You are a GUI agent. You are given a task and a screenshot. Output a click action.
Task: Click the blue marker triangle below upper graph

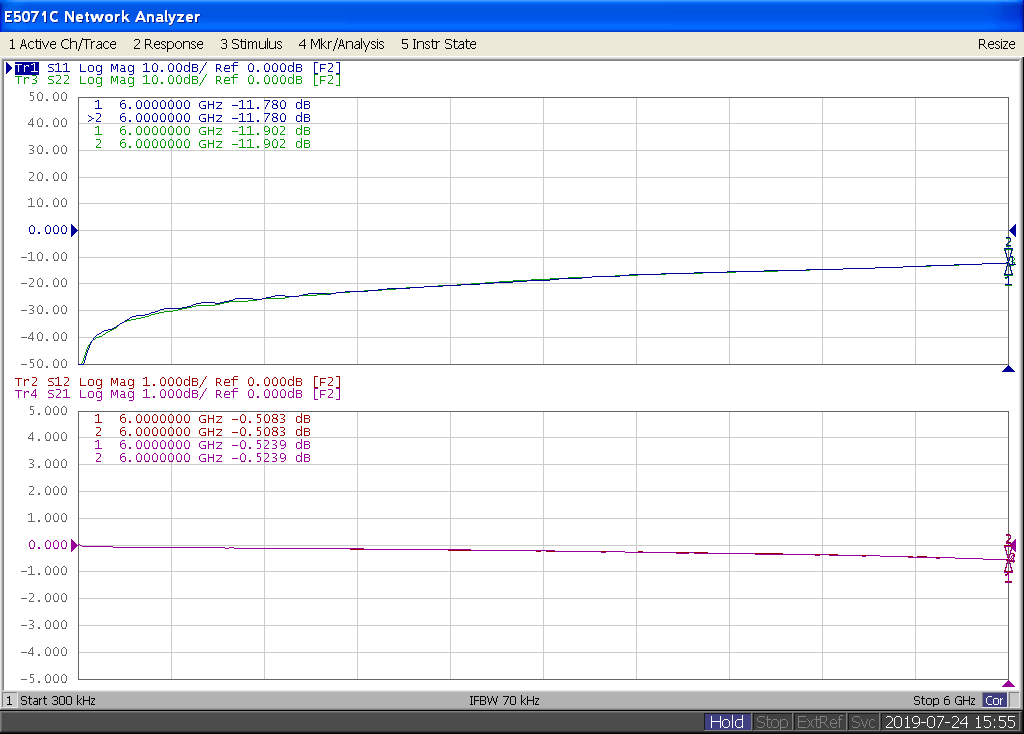point(1008,369)
